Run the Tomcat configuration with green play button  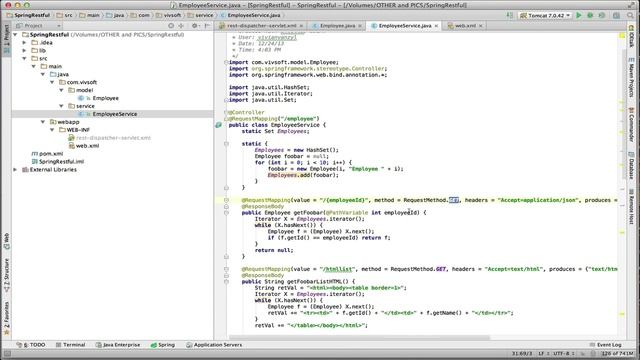(578, 16)
